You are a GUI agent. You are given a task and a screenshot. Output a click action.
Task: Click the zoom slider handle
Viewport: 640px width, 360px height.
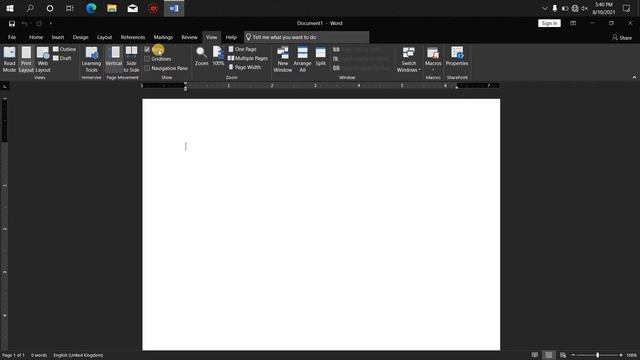point(598,356)
